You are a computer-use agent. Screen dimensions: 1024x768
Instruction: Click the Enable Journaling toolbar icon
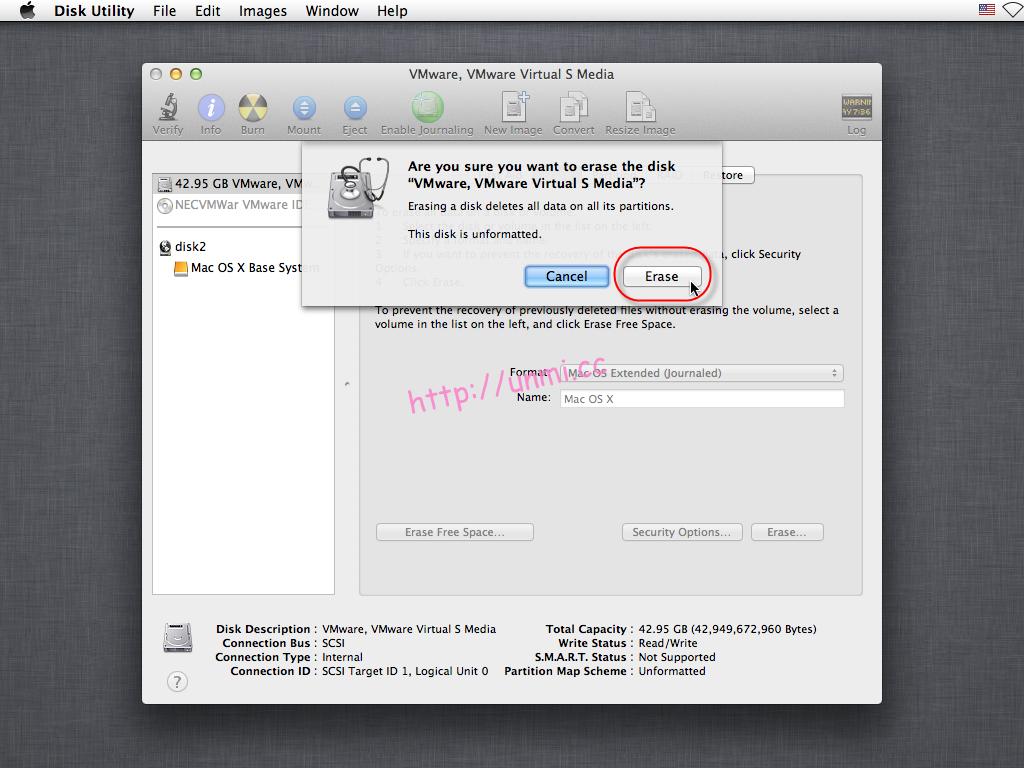[427, 110]
